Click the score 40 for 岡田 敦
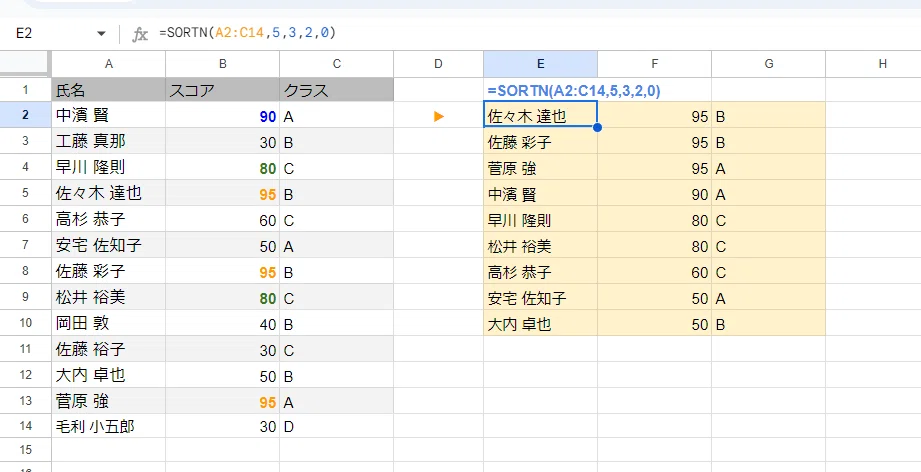The width and height of the screenshot is (921, 472). pos(223,323)
